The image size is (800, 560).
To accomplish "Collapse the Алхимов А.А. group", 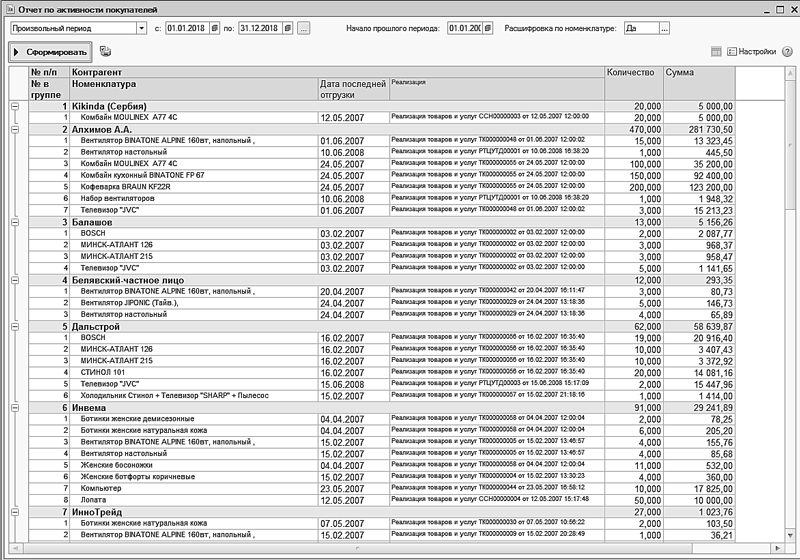I will tap(15, 130).
